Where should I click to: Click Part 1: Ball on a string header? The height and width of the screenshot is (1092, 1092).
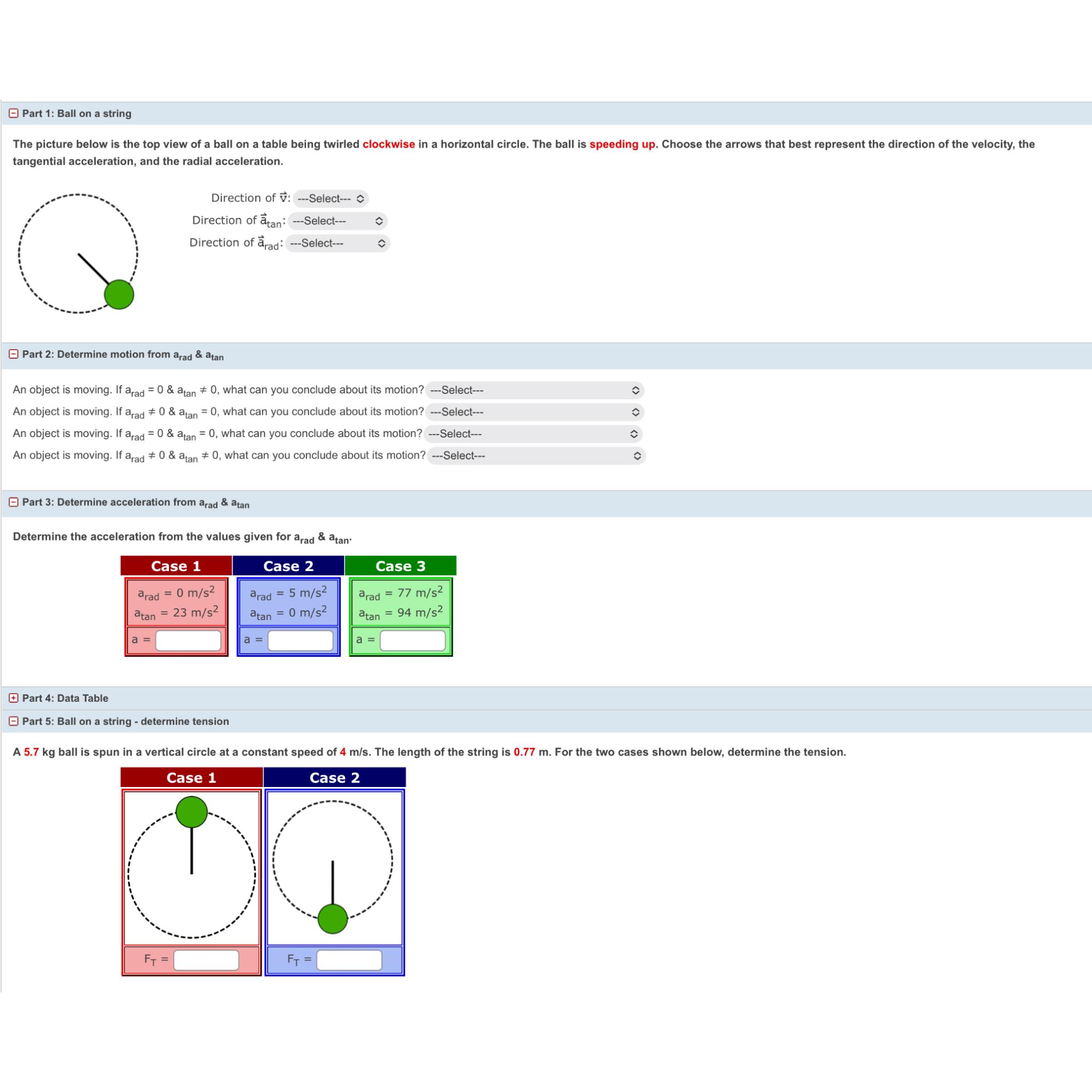[76, 113]
